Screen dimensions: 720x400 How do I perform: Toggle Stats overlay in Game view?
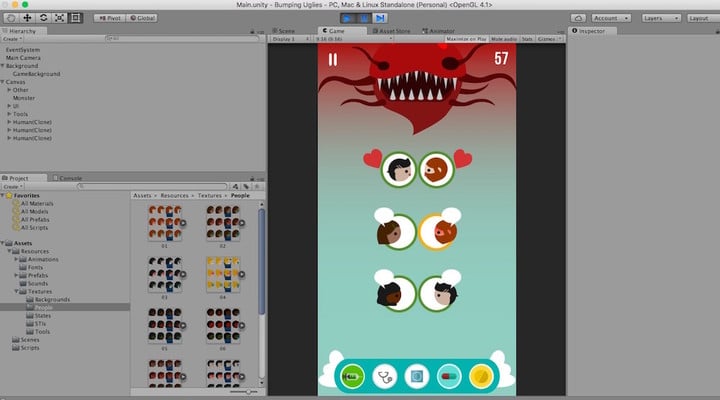click(x=527, y=39)
